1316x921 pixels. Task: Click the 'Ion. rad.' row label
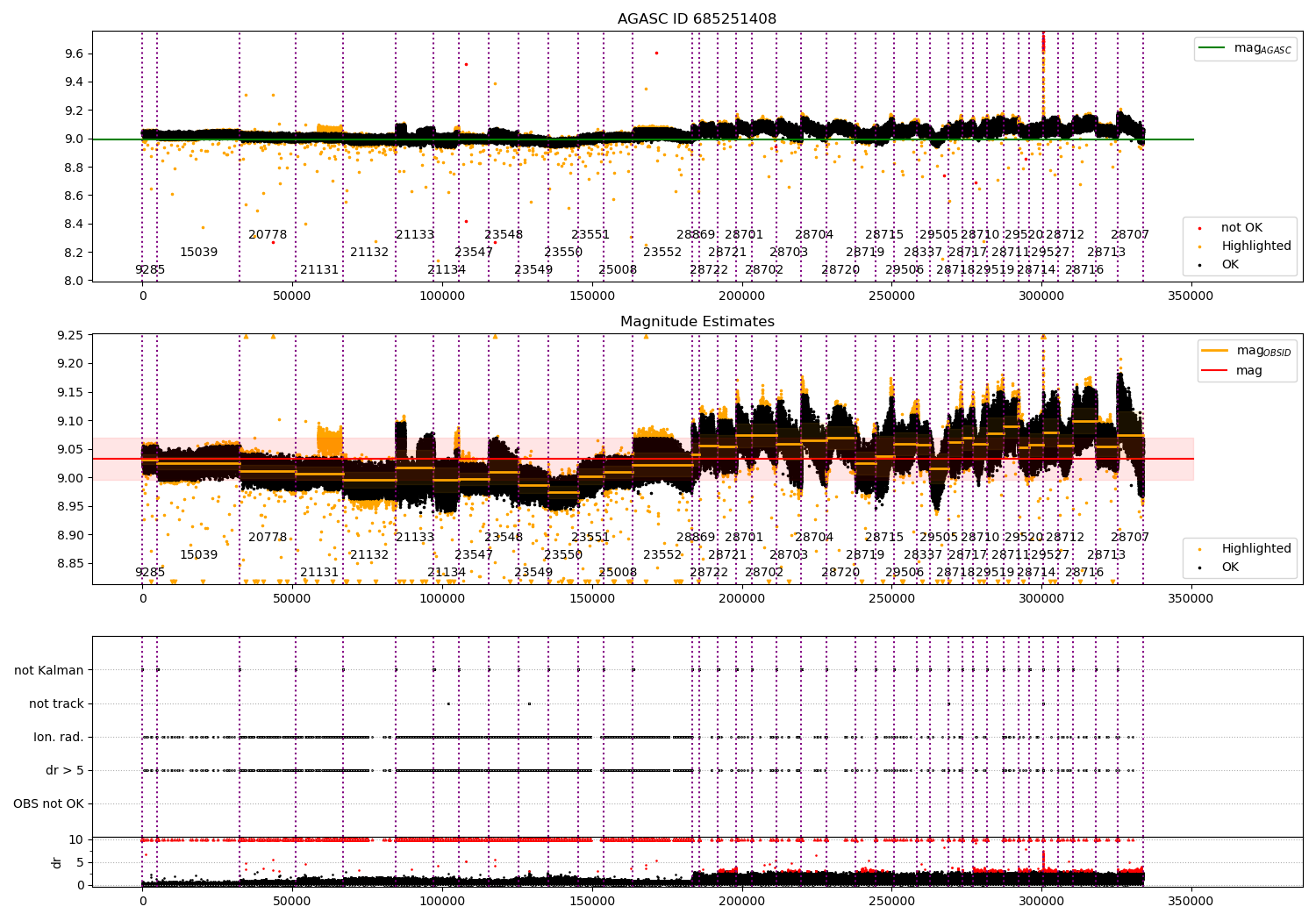(x=59, y=738)
